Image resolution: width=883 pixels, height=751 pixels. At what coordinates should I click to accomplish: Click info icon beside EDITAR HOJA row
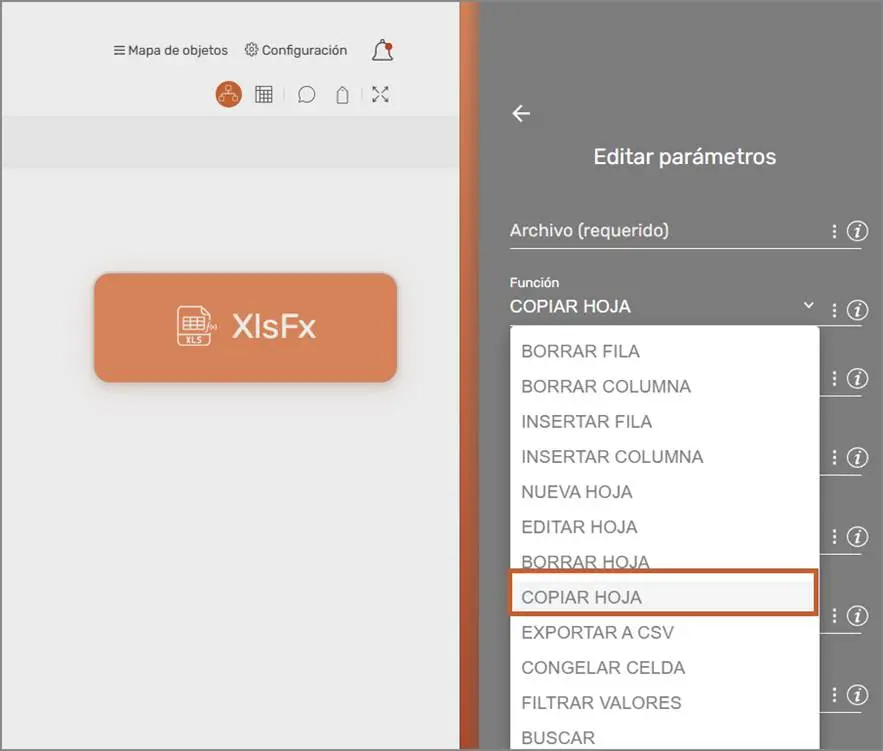point(857,537)
